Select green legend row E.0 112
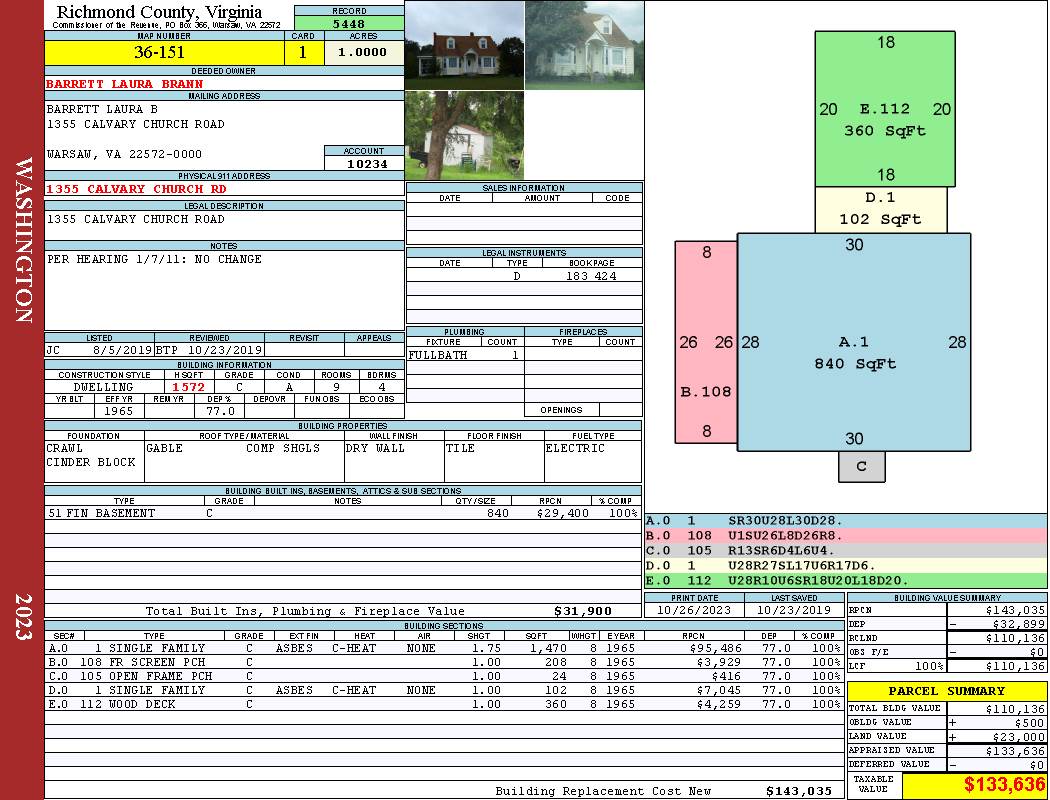The height and width of the screenshot is (800, 1050). (x=845, y=580)
